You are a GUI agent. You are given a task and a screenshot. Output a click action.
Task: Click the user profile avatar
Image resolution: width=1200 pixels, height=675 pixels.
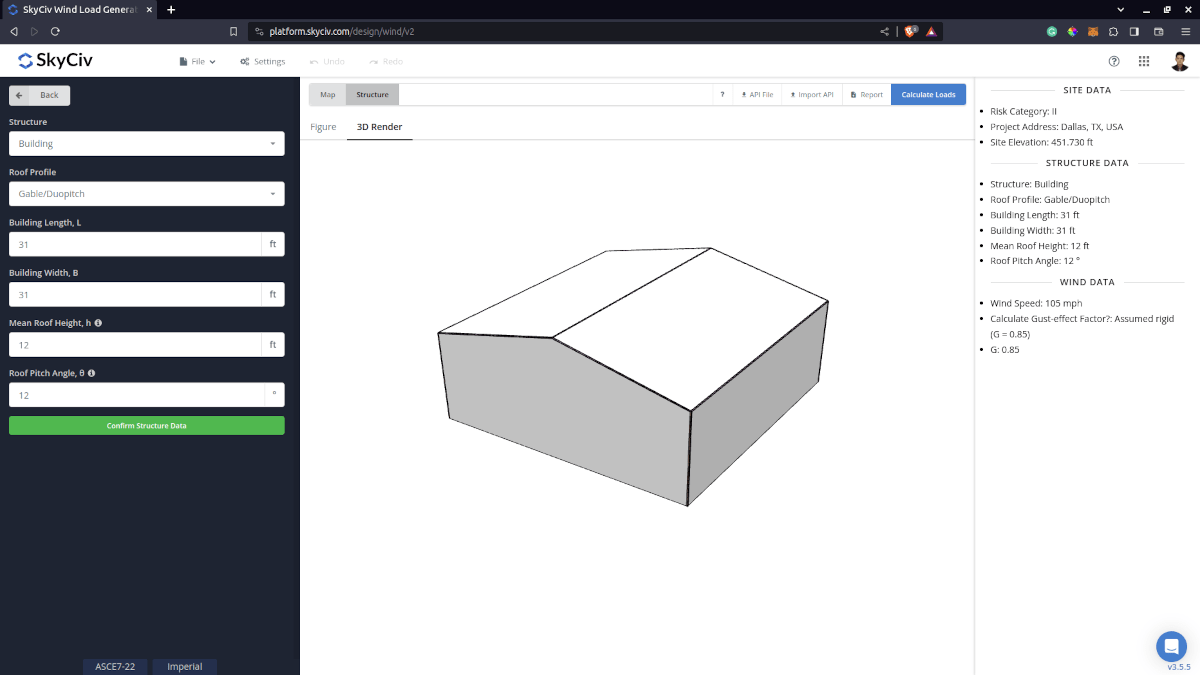1179,61
